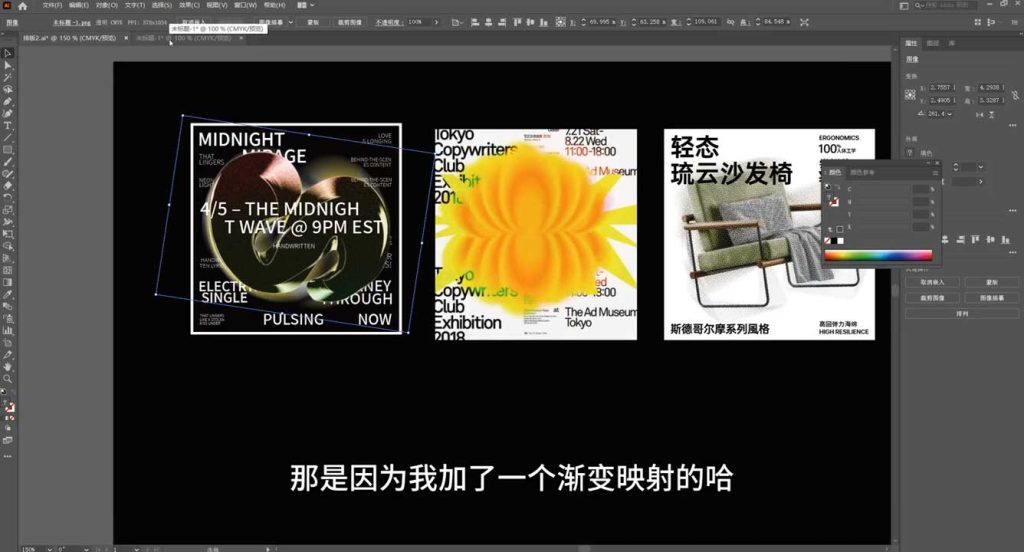Select the Lasso tool
Screen dimensions: 1024x552
(8, 89)
